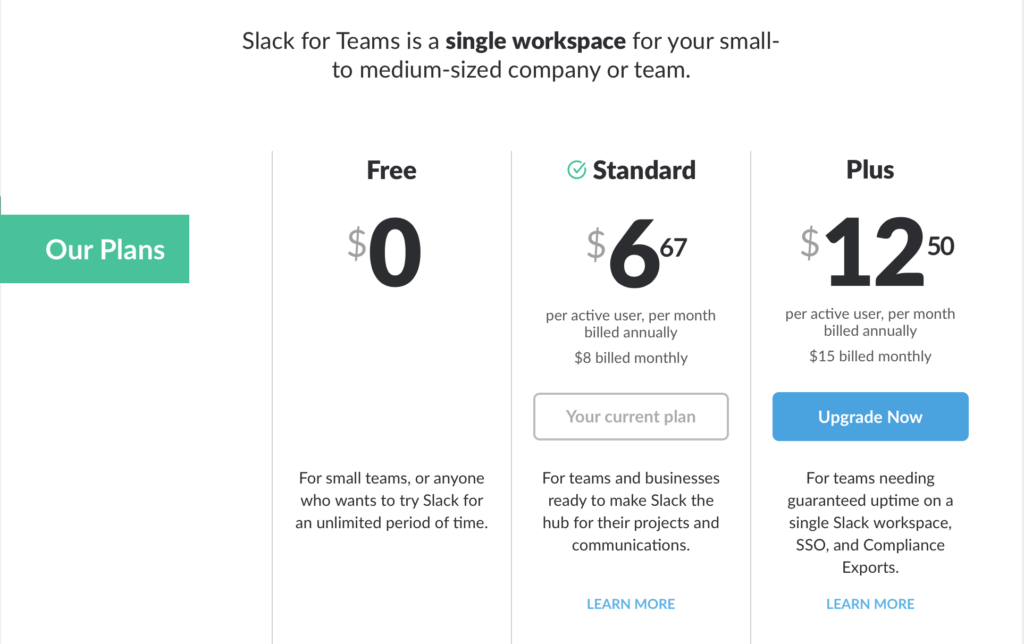Screen dimensions: 1024x644
Task: Click Plus's per active user billing note
Action: tap(870, 323)
